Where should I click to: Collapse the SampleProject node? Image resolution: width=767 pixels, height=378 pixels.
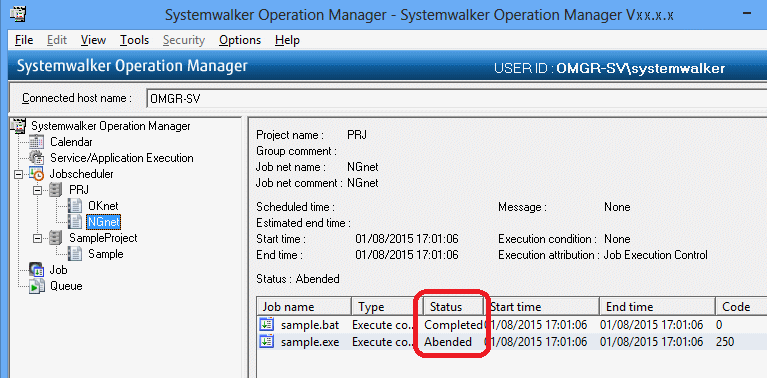point(37,238)
